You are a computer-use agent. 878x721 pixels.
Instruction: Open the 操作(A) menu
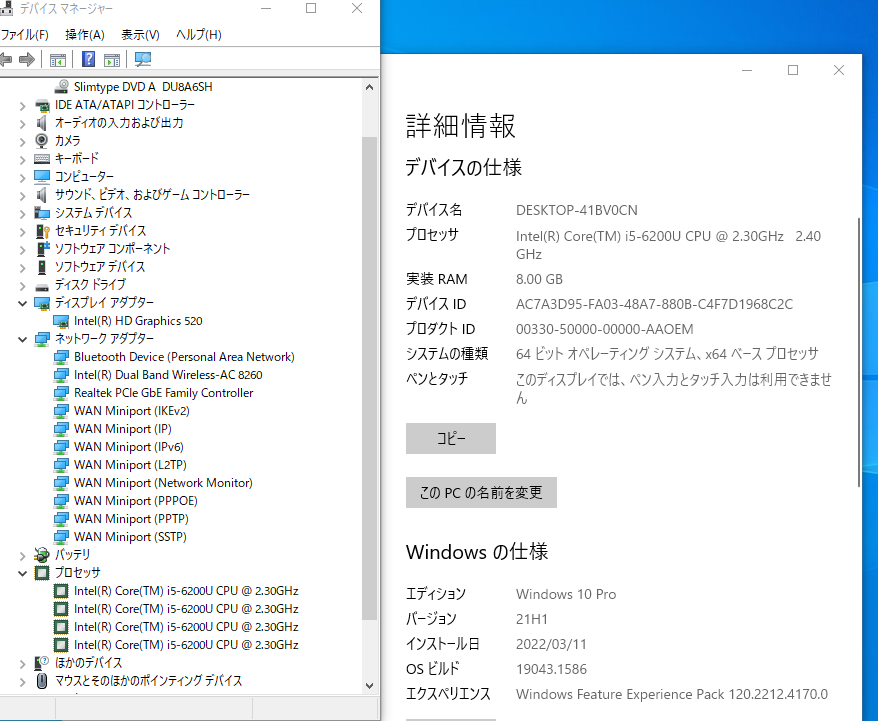(85, 35)
